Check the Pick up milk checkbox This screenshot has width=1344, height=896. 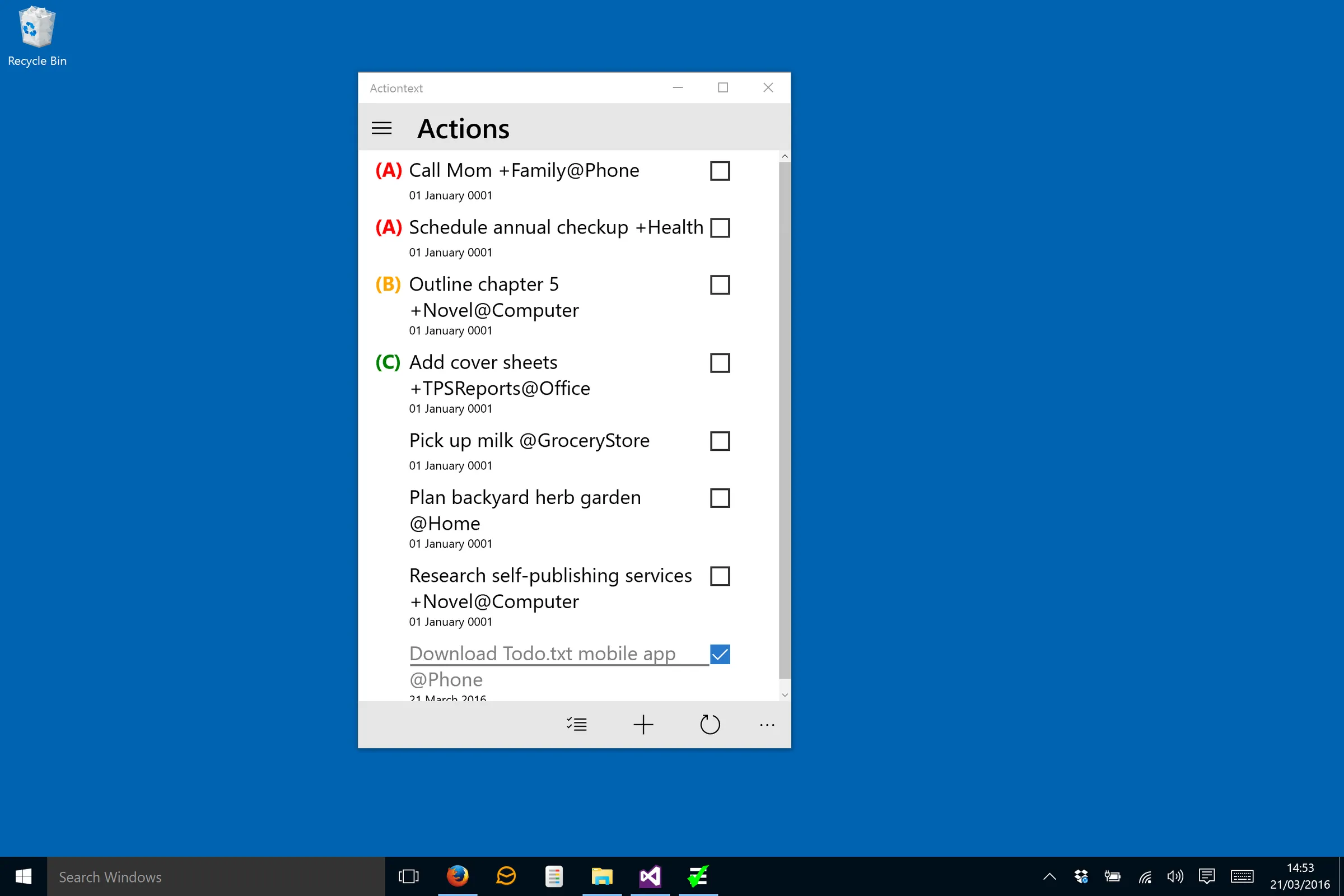(720, 441)
